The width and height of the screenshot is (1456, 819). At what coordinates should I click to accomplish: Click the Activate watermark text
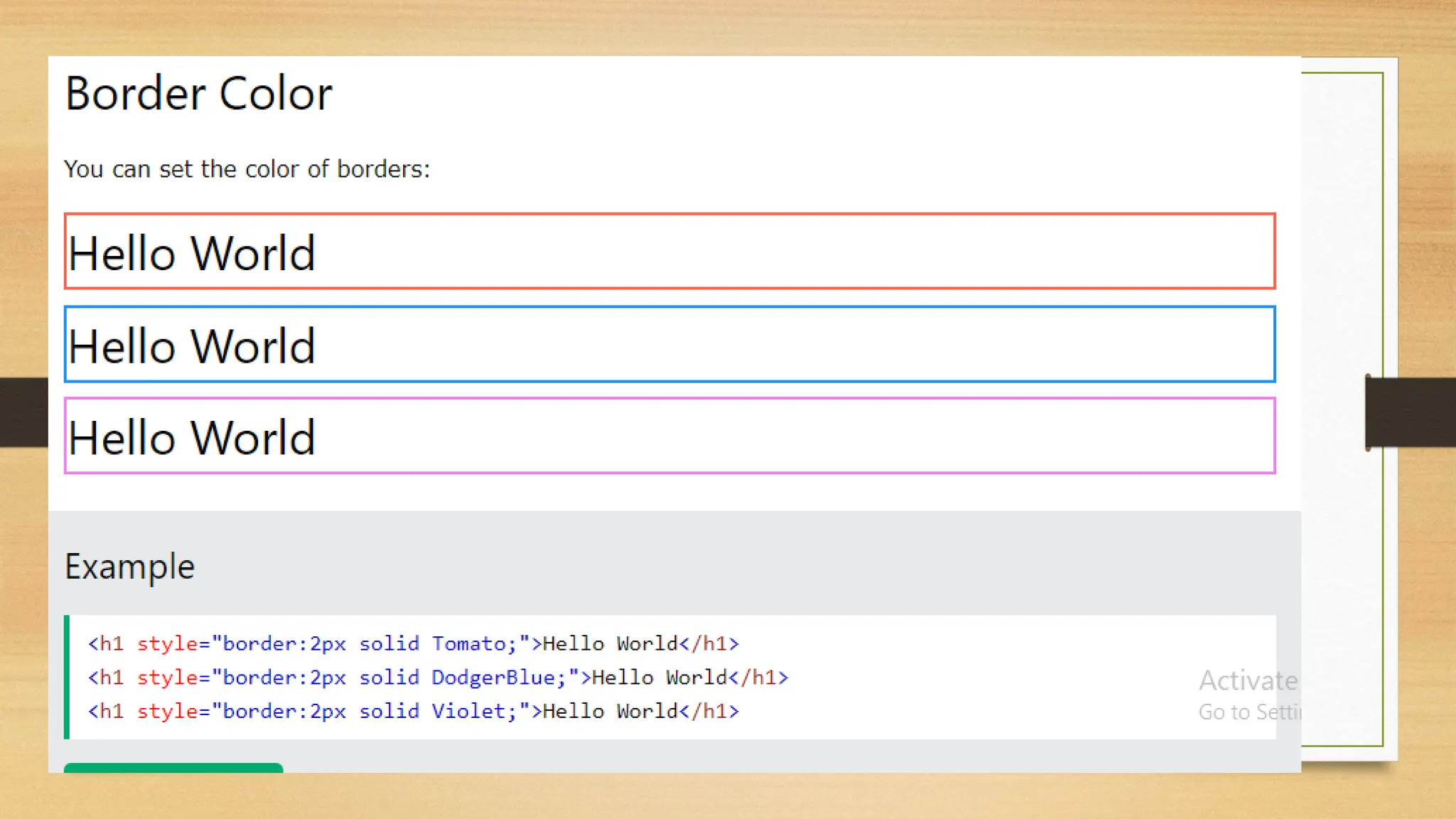(x=1248, y=681)
